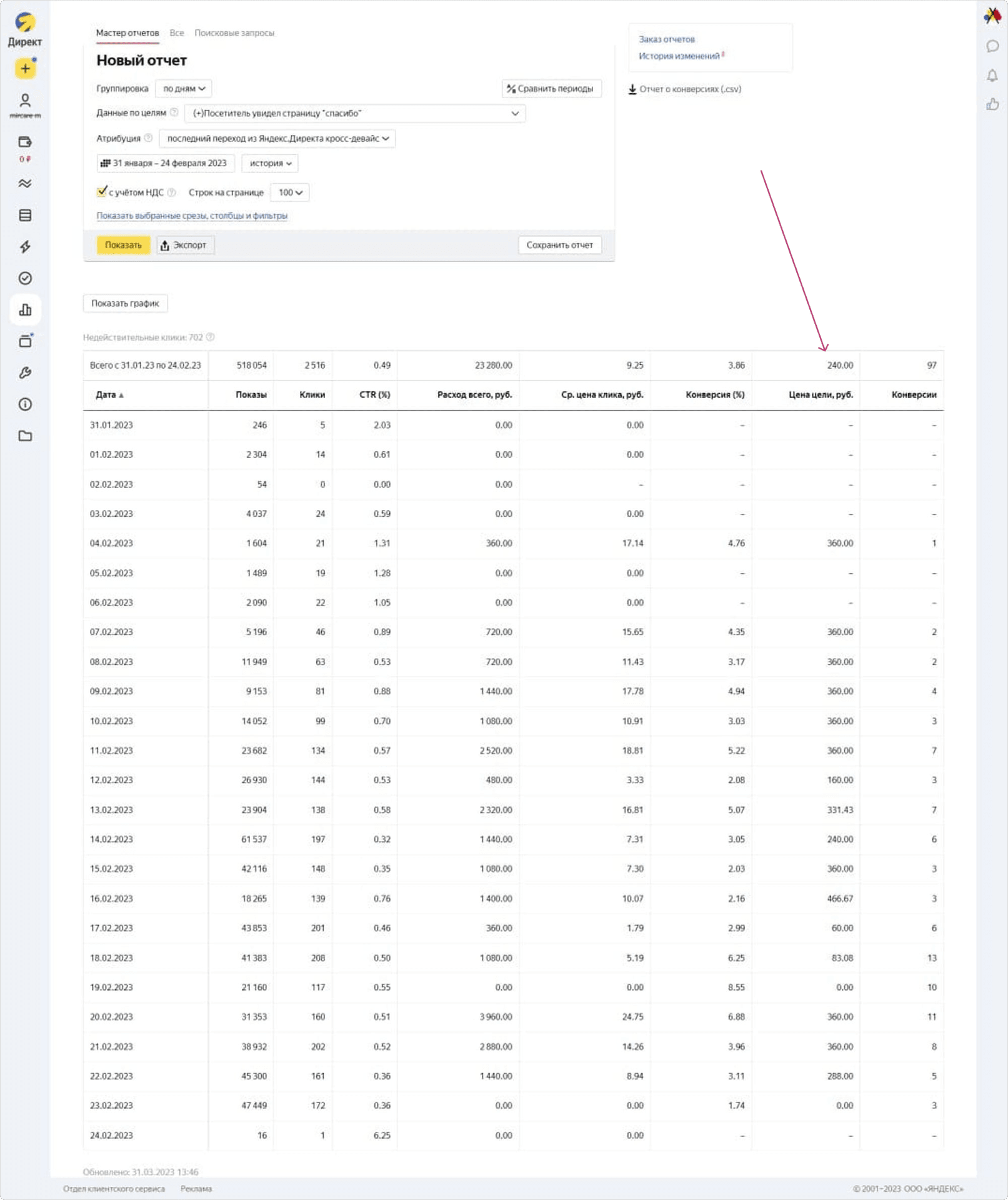Open statistics bar chart icon in sidebar
The height and width of the screenshot is (1200, 1008).
click(x=25, y=309)
